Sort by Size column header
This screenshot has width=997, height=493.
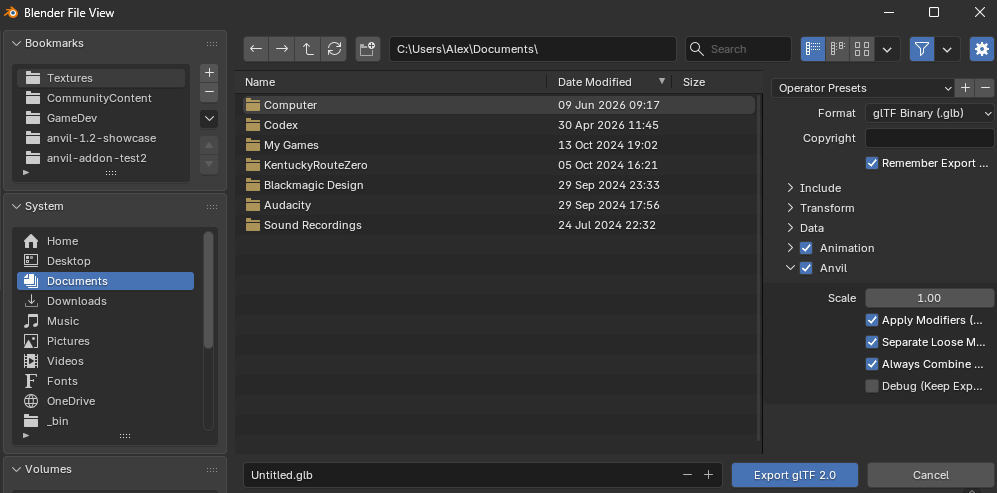tap(716, 82)
